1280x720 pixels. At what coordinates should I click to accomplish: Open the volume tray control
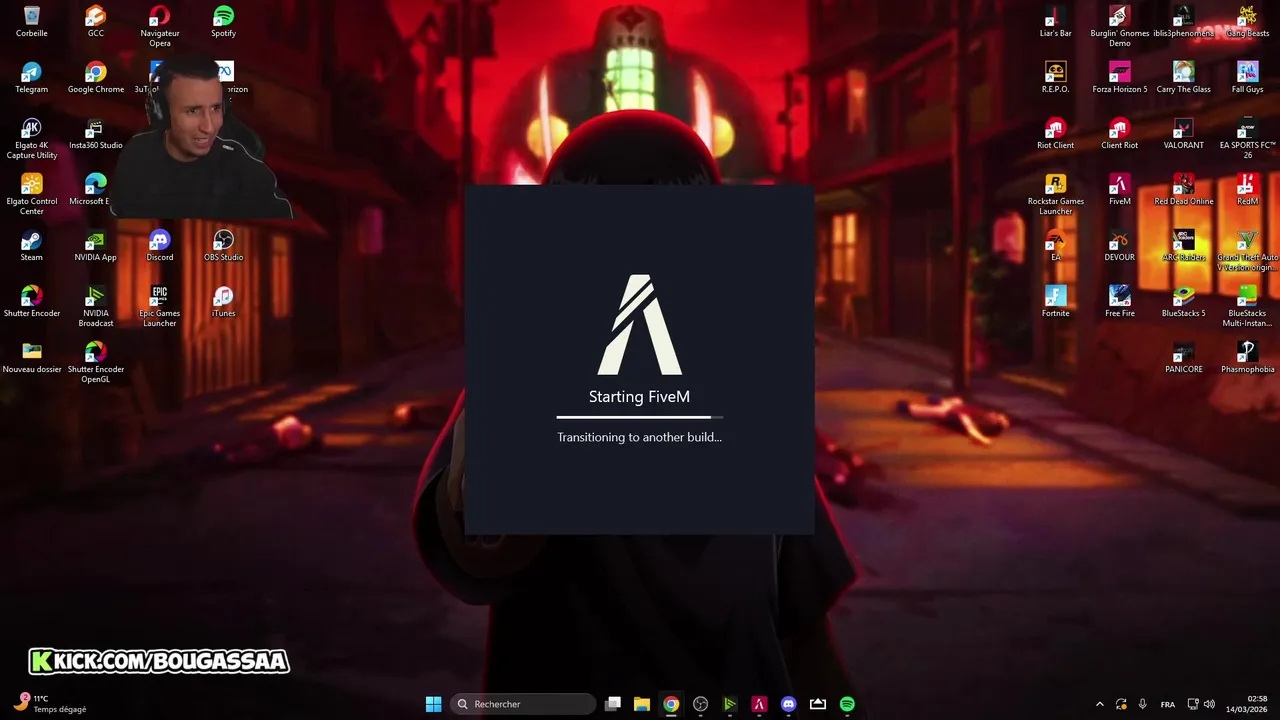click(x=1210, y=704)
